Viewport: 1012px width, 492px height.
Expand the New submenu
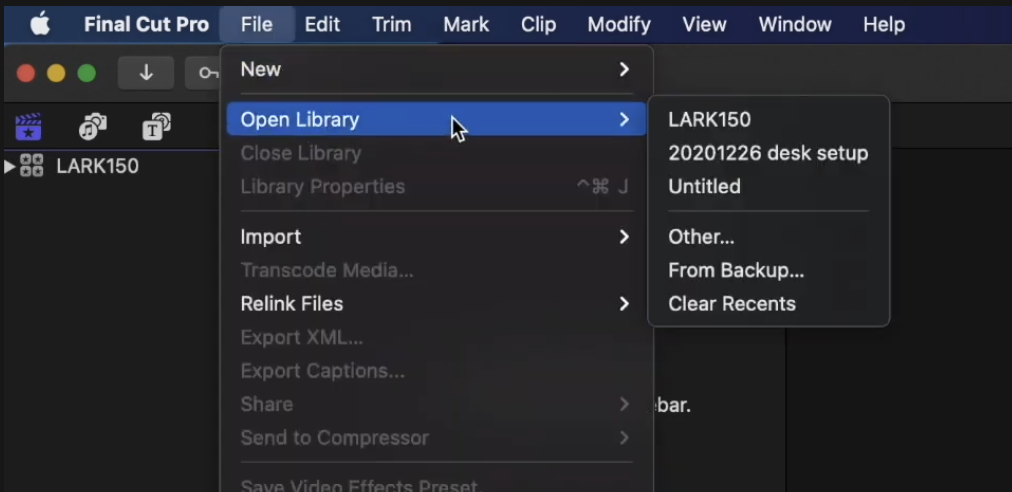436,69
